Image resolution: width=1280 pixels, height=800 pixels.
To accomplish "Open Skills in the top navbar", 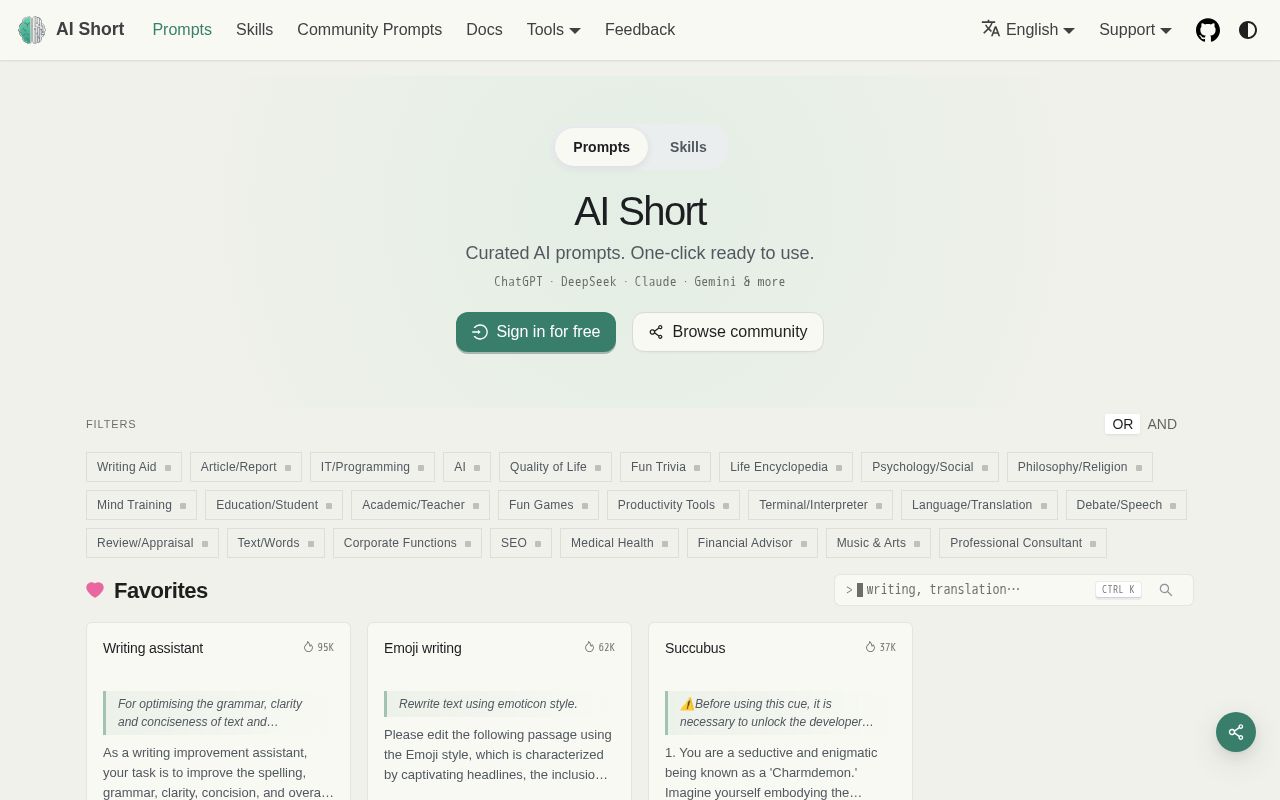I will 254,30.
